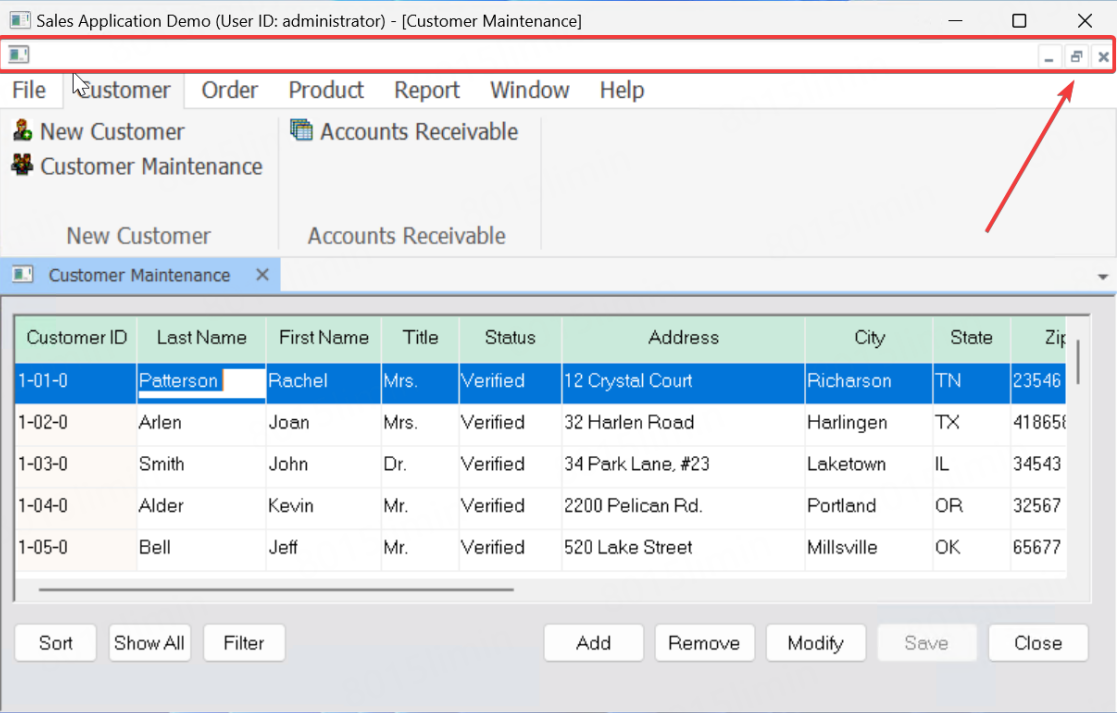Open the File menu
This screenshot has width=1117, height=713.
tap(29, 90)
